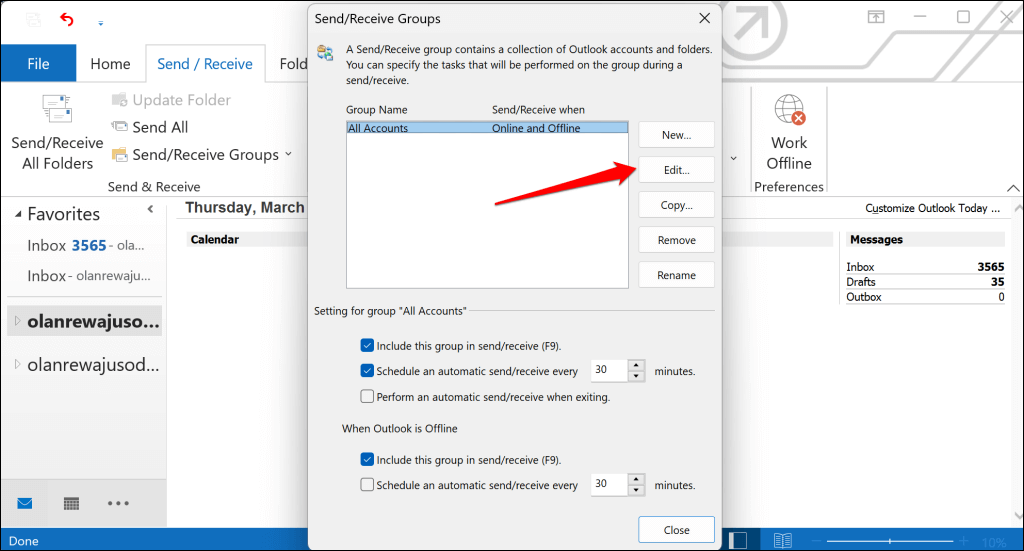Click the Close button in dialog
The height and width of the screenshot is (551, 1024).
click(676, 529)
